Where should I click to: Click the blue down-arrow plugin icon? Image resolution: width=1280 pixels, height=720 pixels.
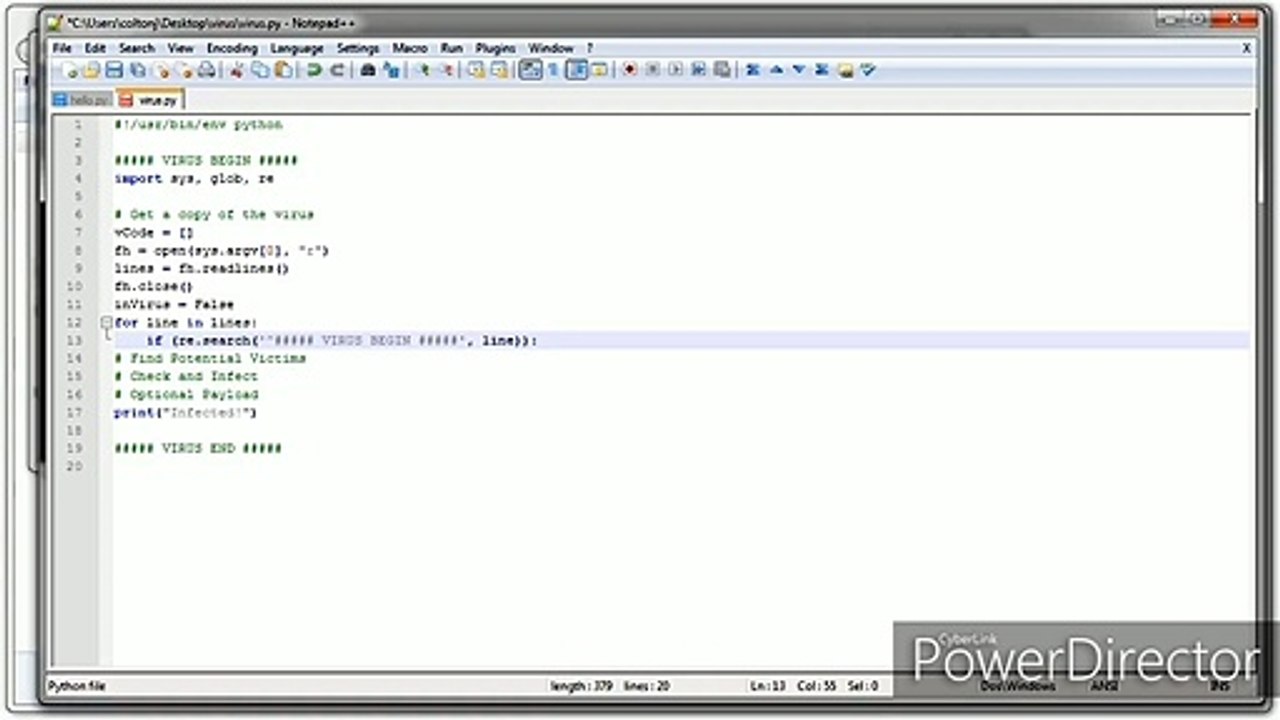(x=799, y=70)
